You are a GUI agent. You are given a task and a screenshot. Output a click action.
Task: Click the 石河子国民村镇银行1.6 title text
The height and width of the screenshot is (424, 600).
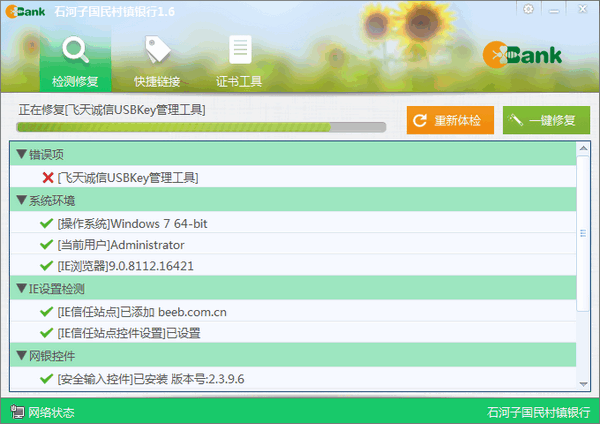pyautogui.click(x=114, y=11)
